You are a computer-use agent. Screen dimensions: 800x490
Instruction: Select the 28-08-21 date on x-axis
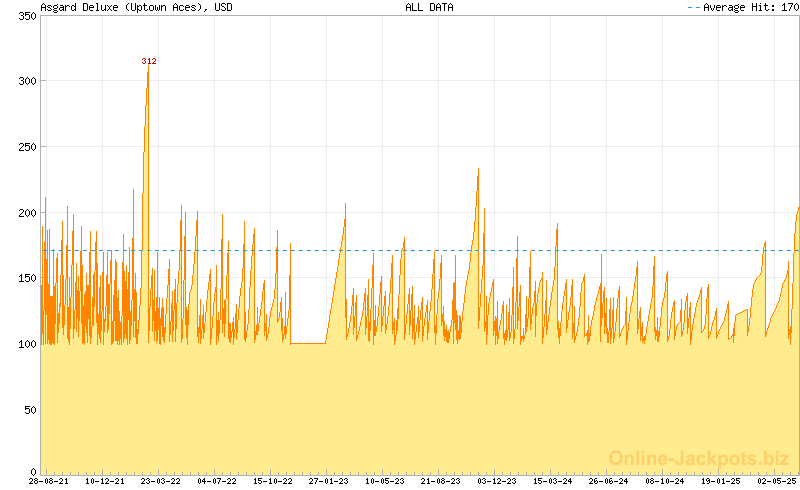tap(49, 481)
